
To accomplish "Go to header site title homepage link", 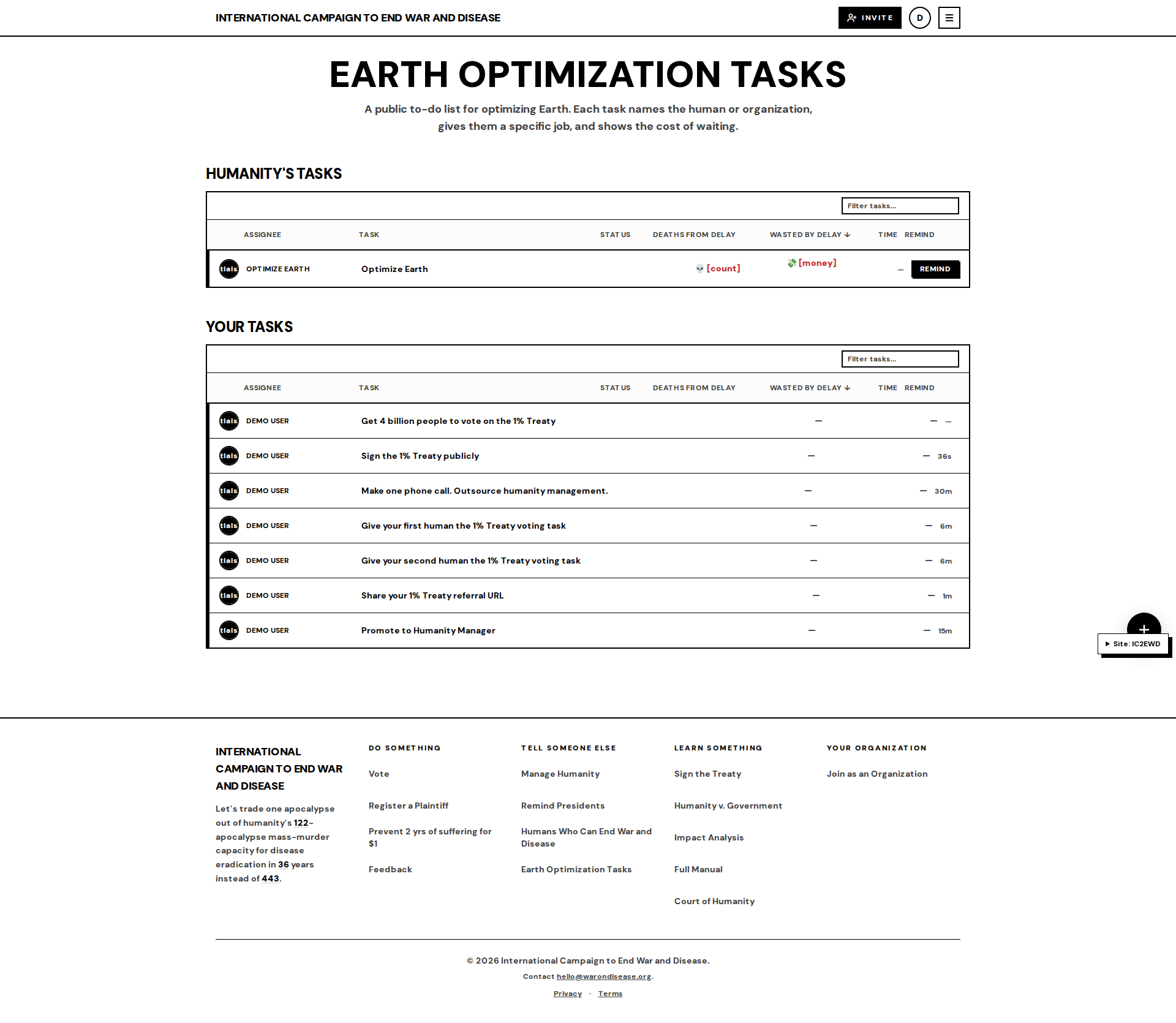I will point(358,18).
